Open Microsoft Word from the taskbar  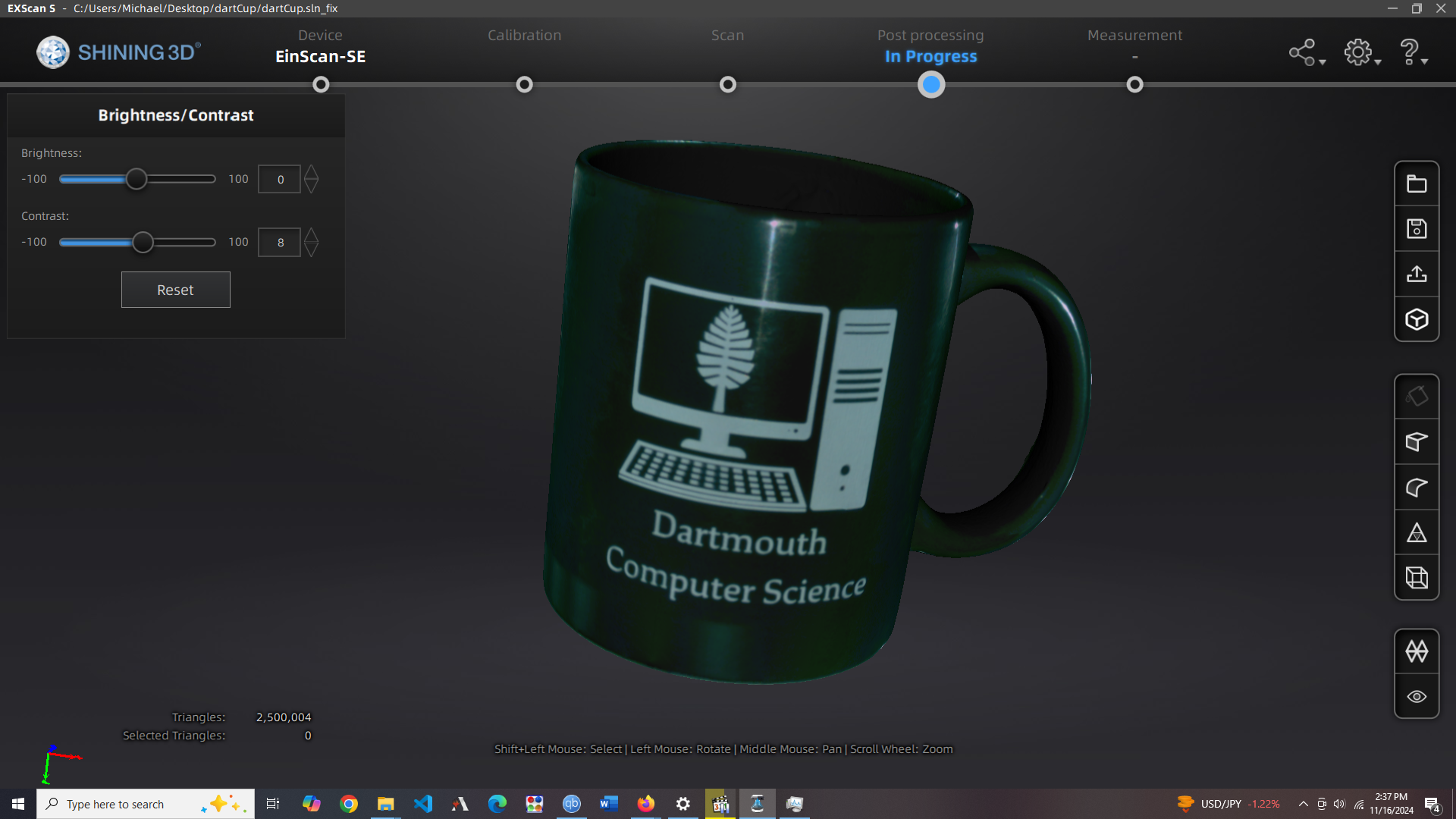pos(609,804)
